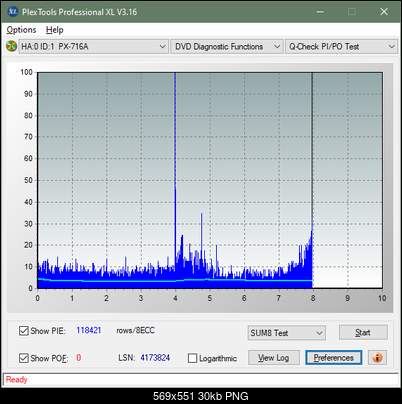Screen dimensions: 402x404
Task: Click the Start button
Action: [363, 332]
